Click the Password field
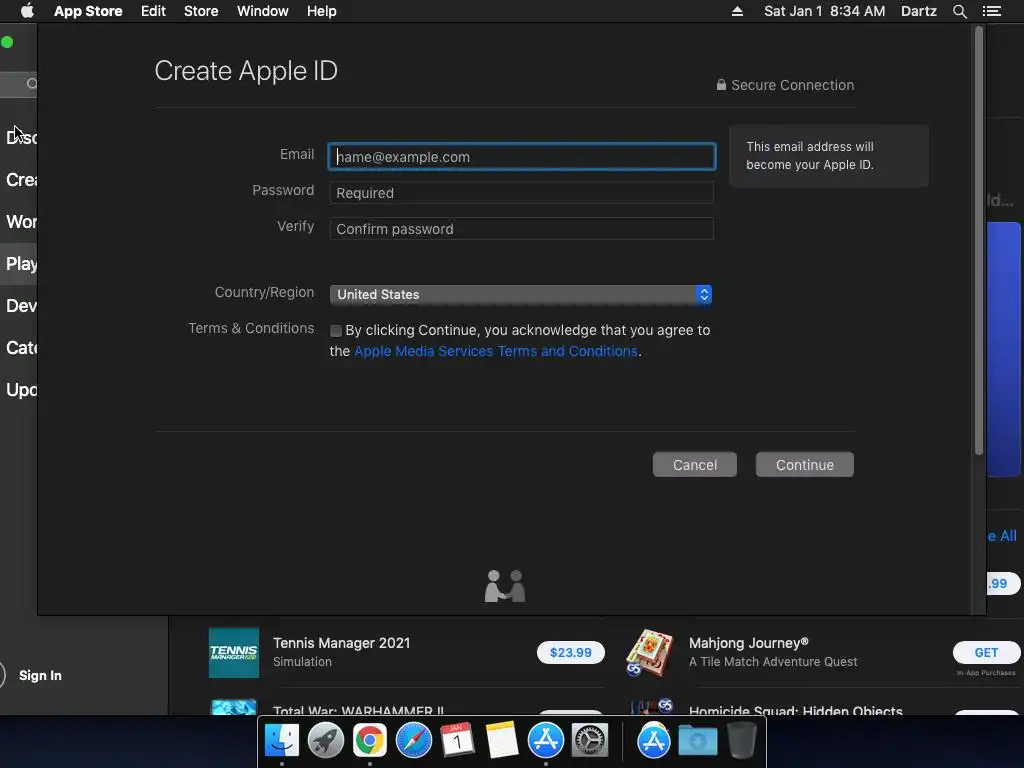1024x768 pixels. pyautogui.click(x=521, y=193)
